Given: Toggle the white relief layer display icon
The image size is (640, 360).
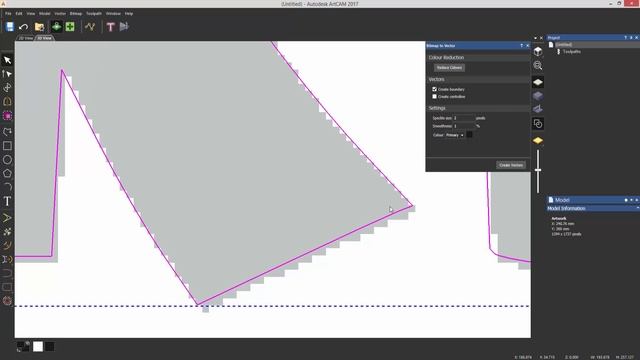Looking at the screenshot, I should point(538,82).
